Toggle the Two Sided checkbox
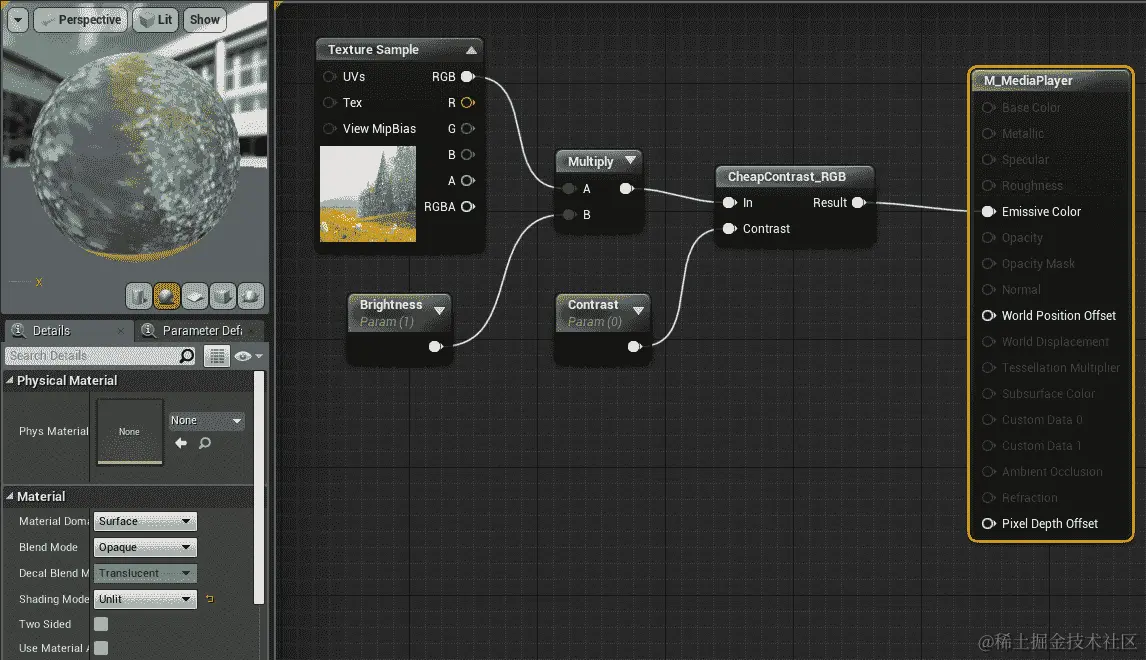This screenshot has height=660, width=1146. click(x=101, y=623)
